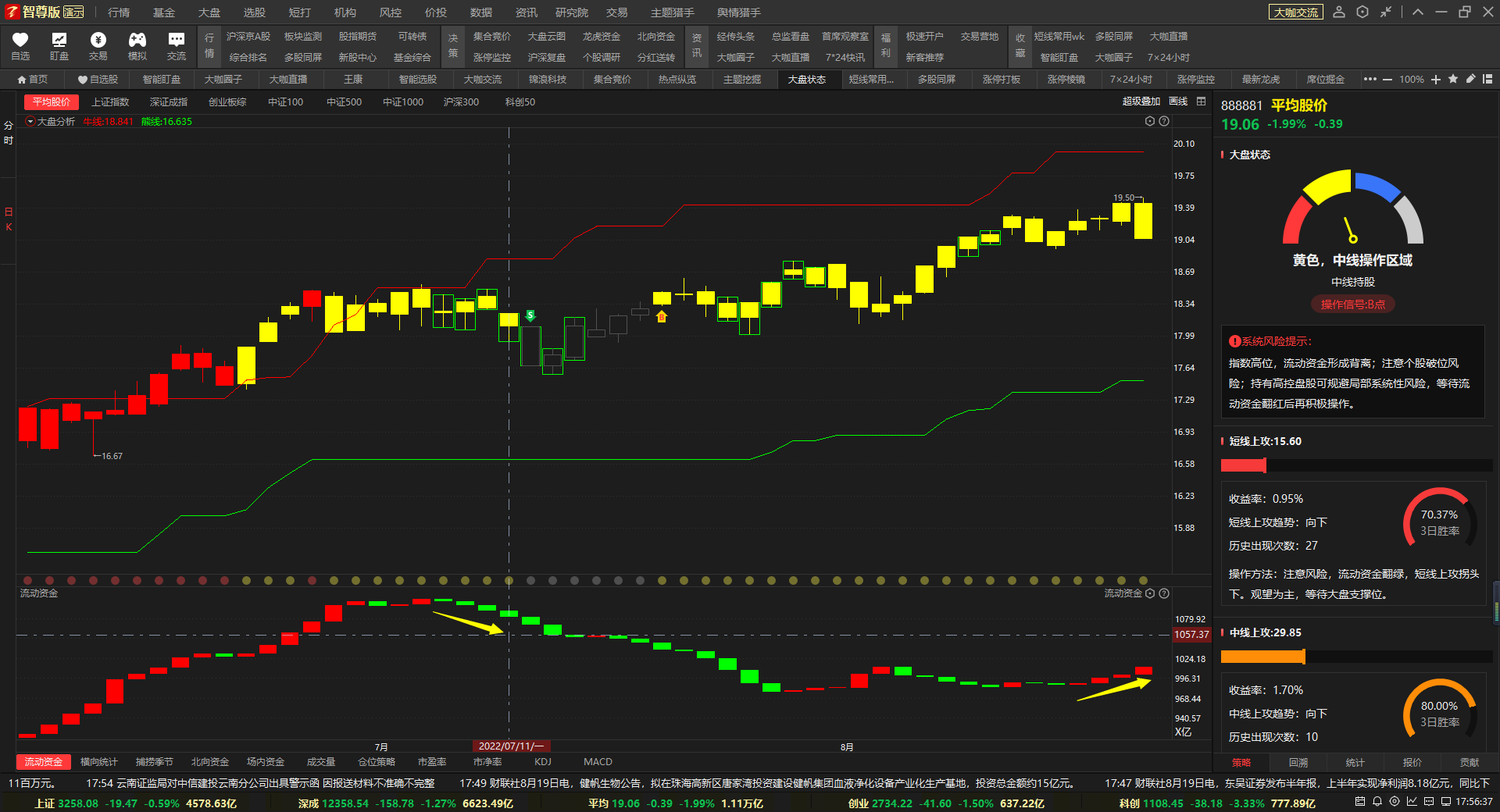Open the 盯盘 monitor icon
Image resolution: width=1500 pixels, height=812 pixels.
click(59, 45)
